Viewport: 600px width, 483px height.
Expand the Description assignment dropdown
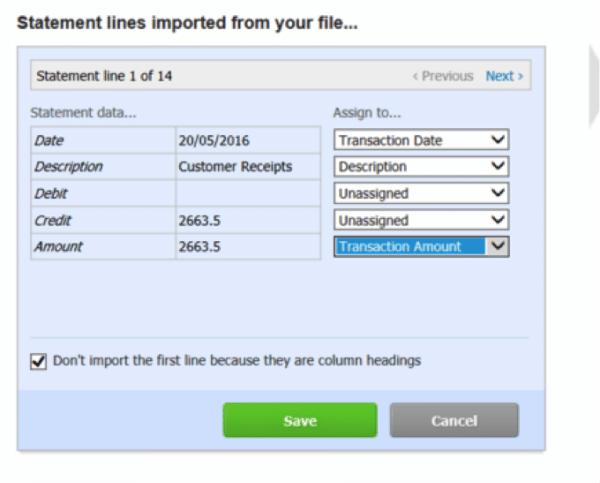(421, 167)
